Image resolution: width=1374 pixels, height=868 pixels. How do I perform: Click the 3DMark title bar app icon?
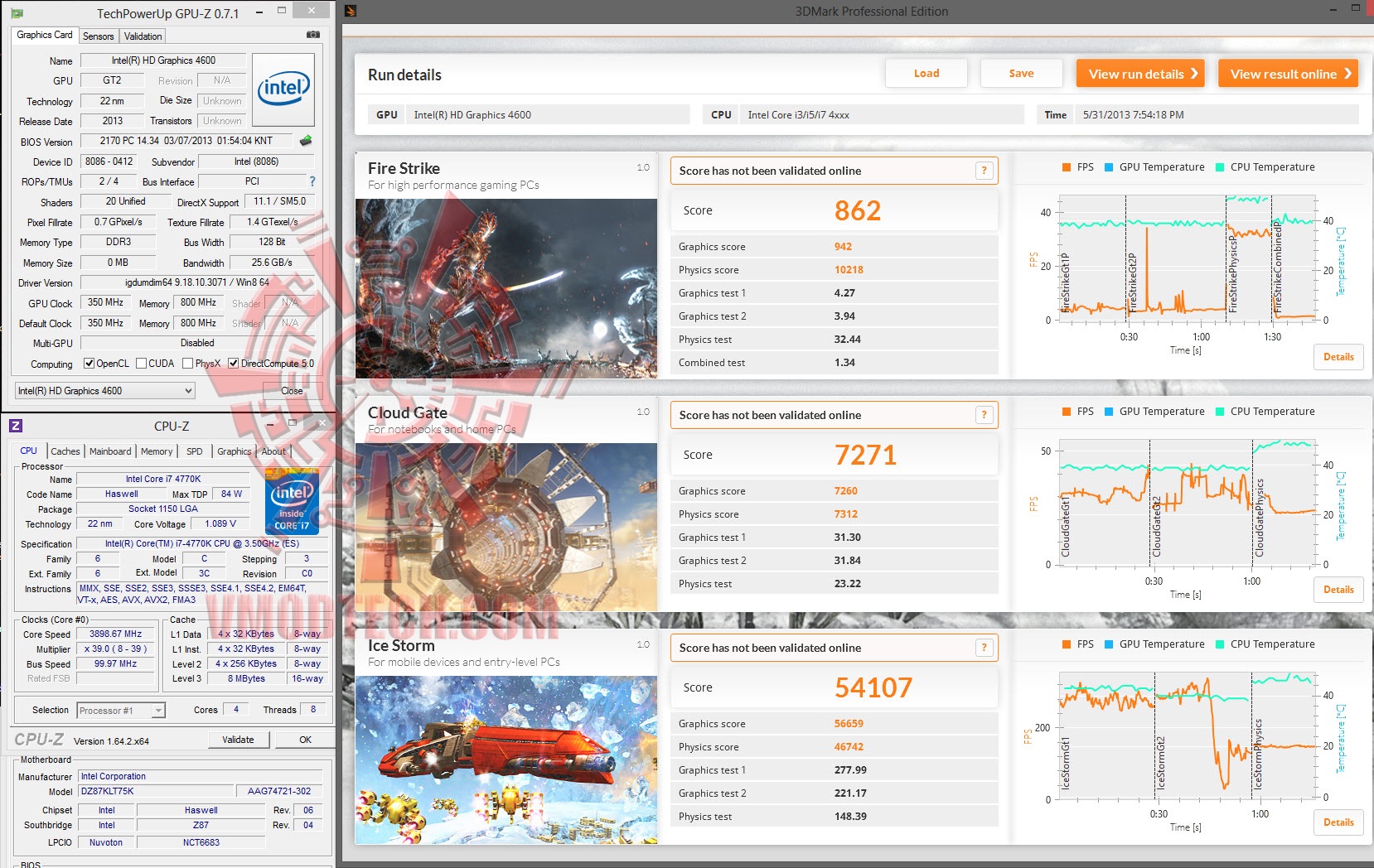pyautogui.click(x=351, y=11)
